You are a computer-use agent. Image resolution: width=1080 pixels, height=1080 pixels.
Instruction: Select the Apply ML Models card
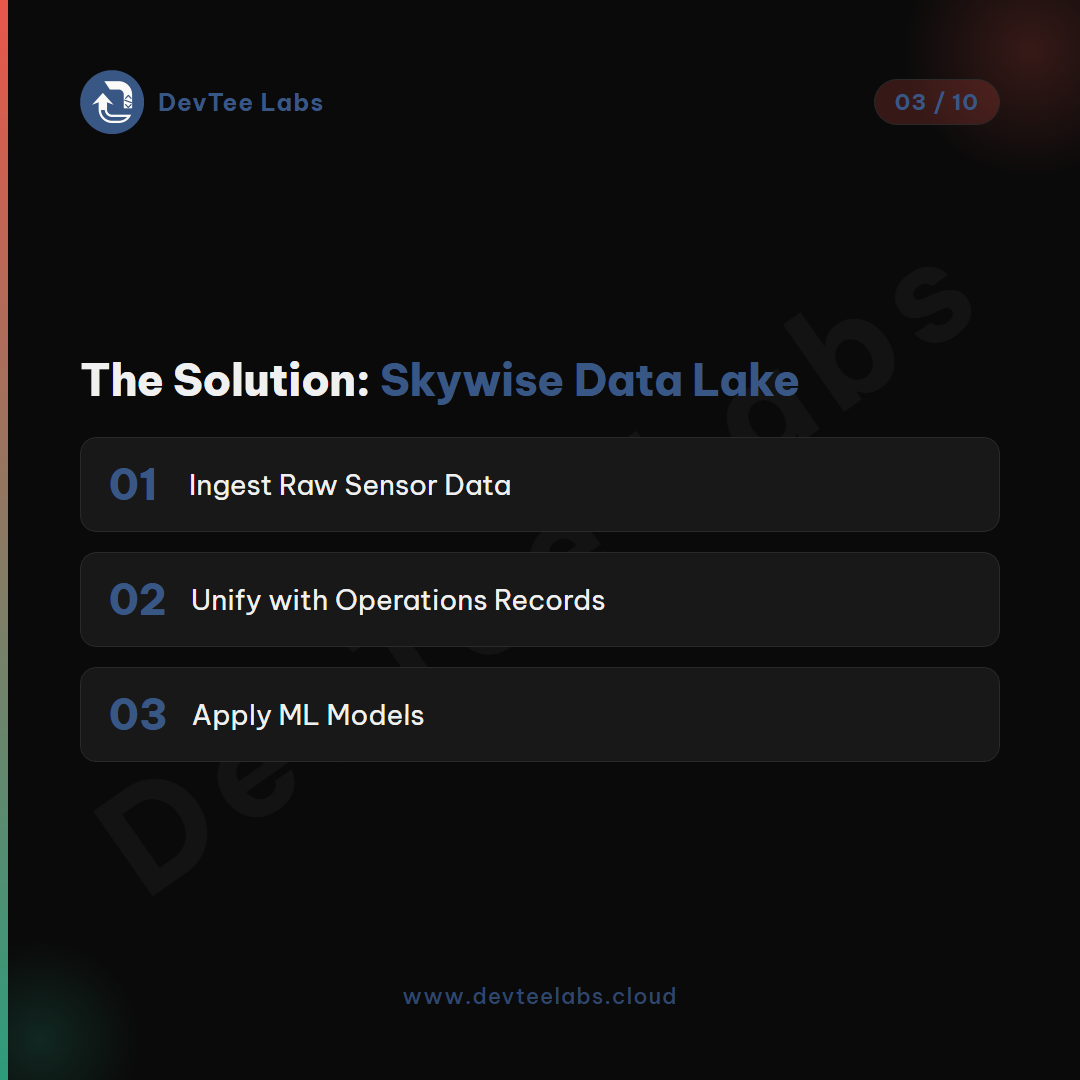click(539, 714)
